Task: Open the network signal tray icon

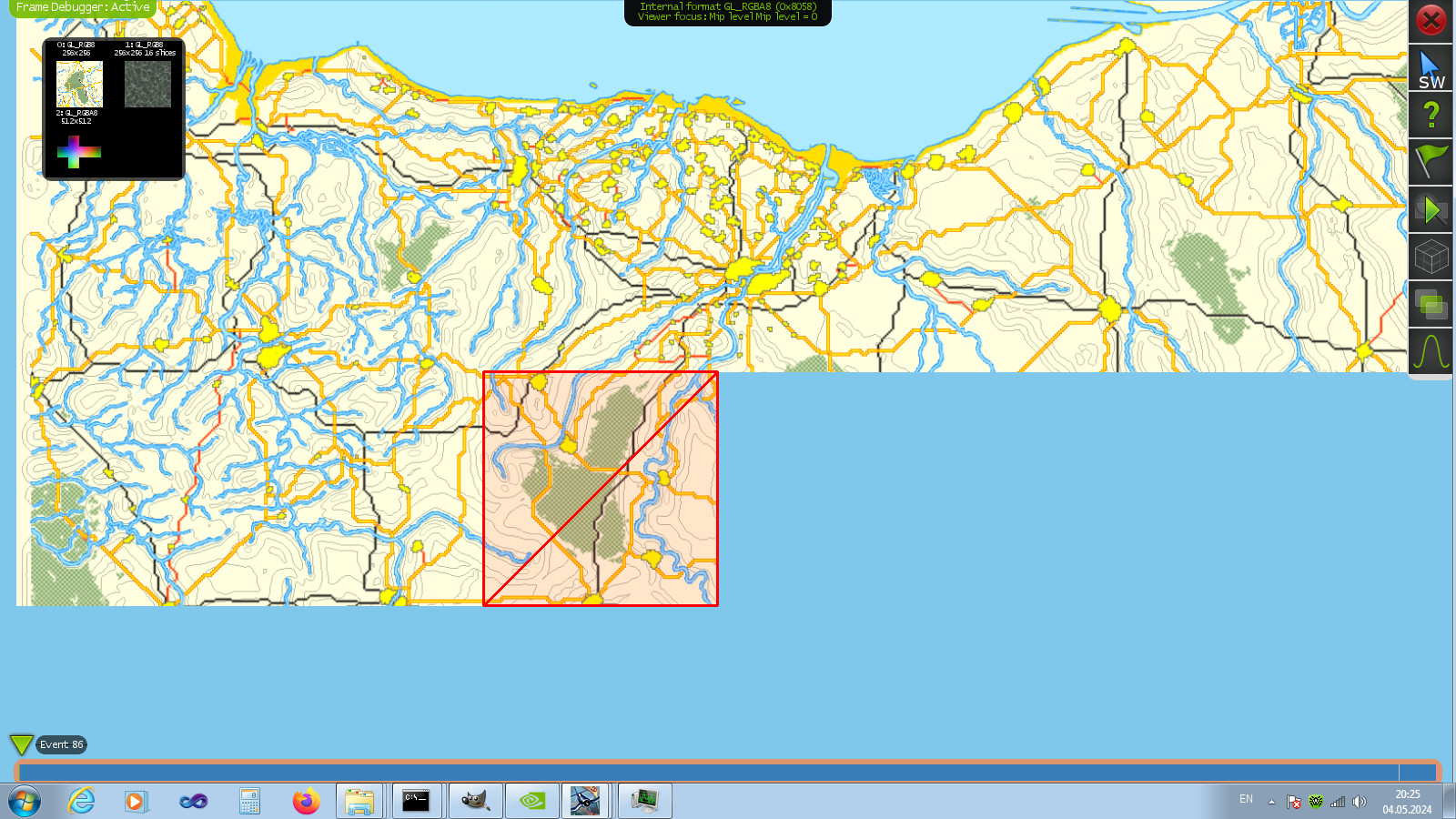Action: (x=1338, y=802)
